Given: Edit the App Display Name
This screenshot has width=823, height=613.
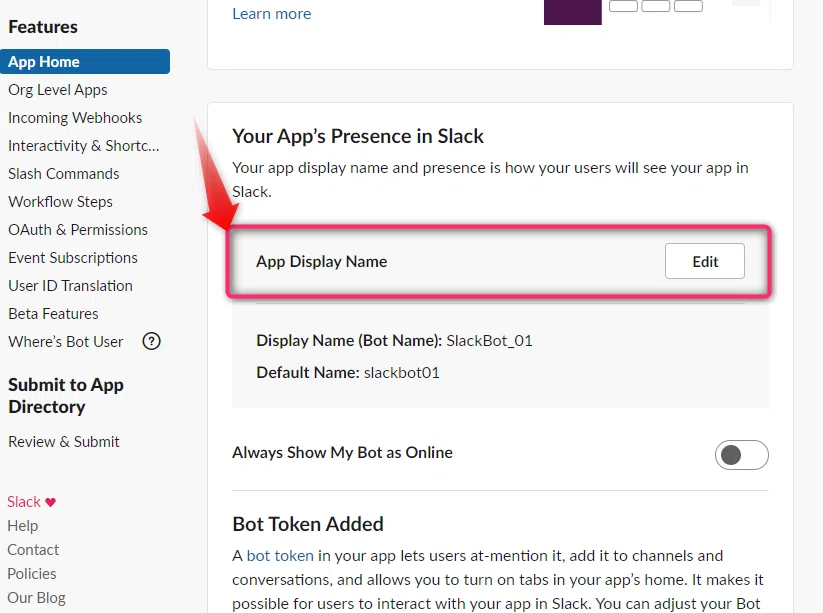Looking at the screenshot, I should tap(704, 261).
